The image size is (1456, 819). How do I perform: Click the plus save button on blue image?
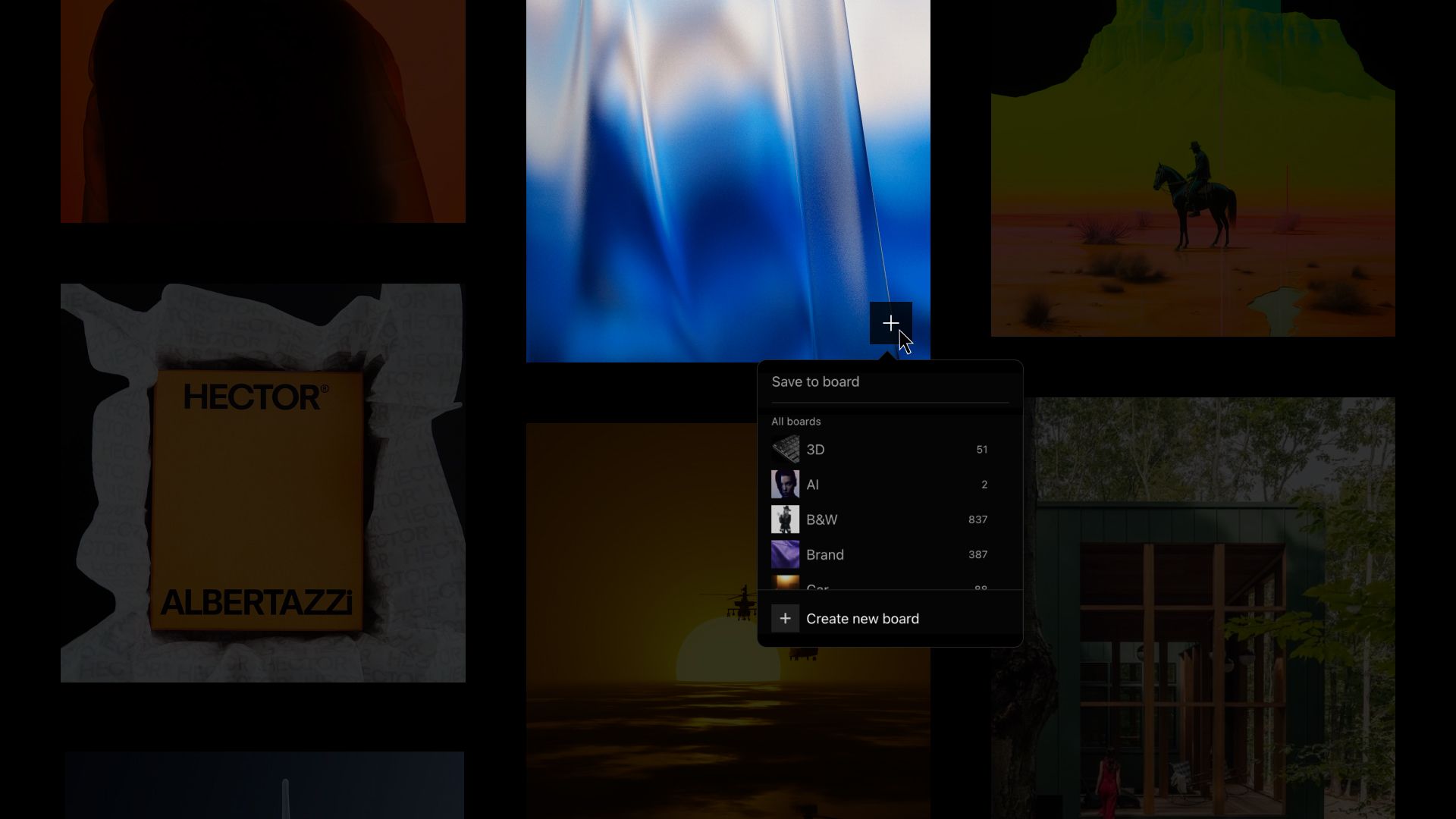[890, 323]
